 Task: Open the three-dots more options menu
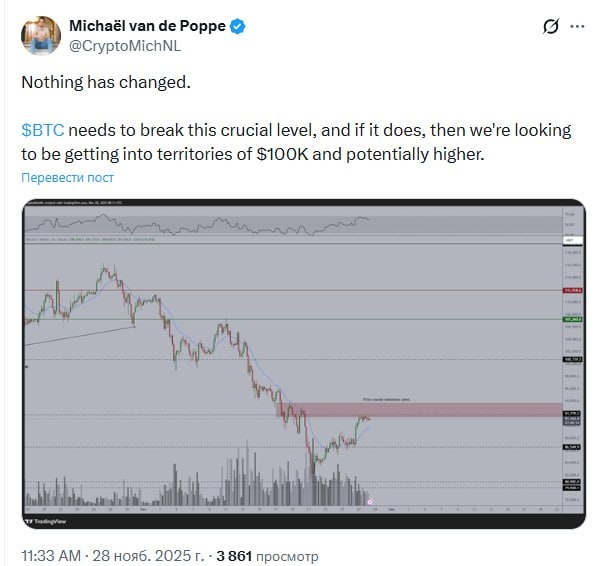pyautogui.click(x=577, y=26)
